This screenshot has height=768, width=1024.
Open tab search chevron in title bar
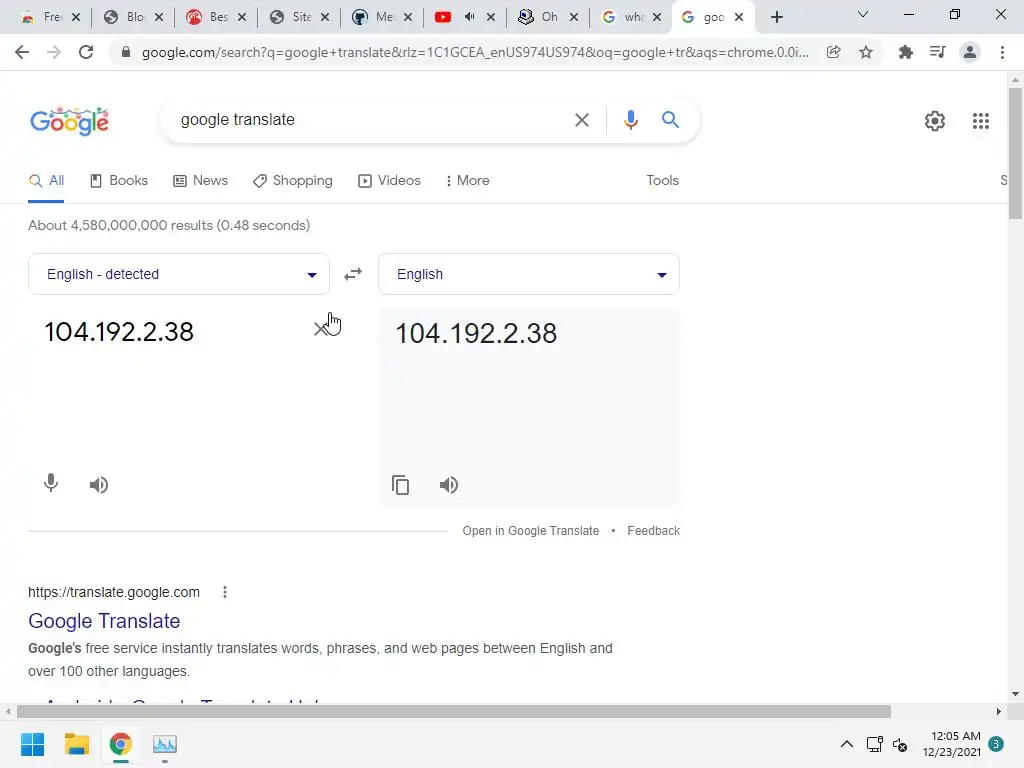tap(863, 15)
